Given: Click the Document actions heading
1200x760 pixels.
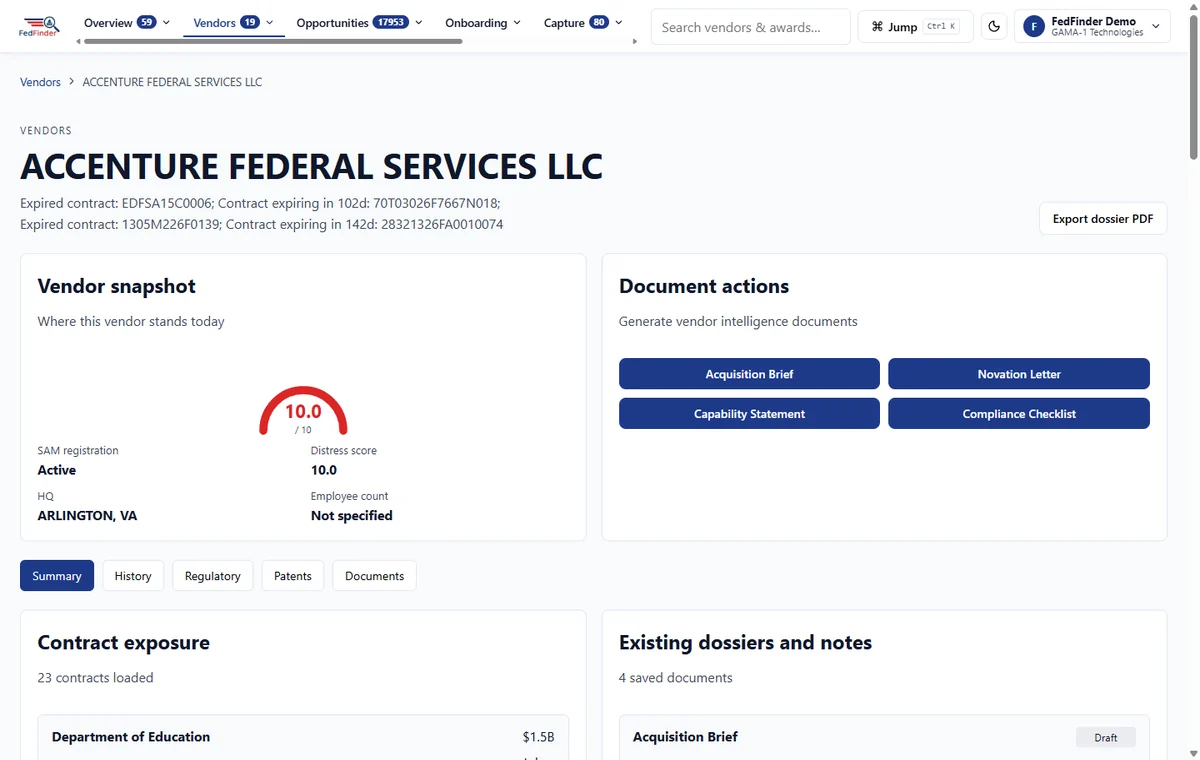Looking at the screenshot, I should coord(704,286).
